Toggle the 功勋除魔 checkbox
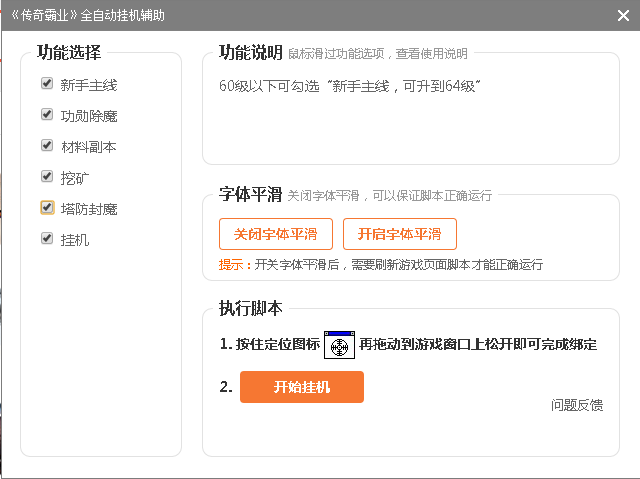Screen dimensions: 640x479 (x=47, y=115)
